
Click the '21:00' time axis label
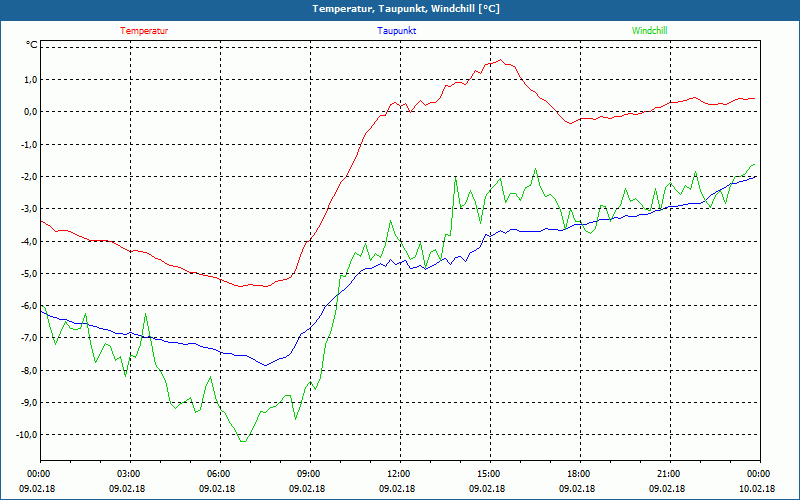click(667, 474)
